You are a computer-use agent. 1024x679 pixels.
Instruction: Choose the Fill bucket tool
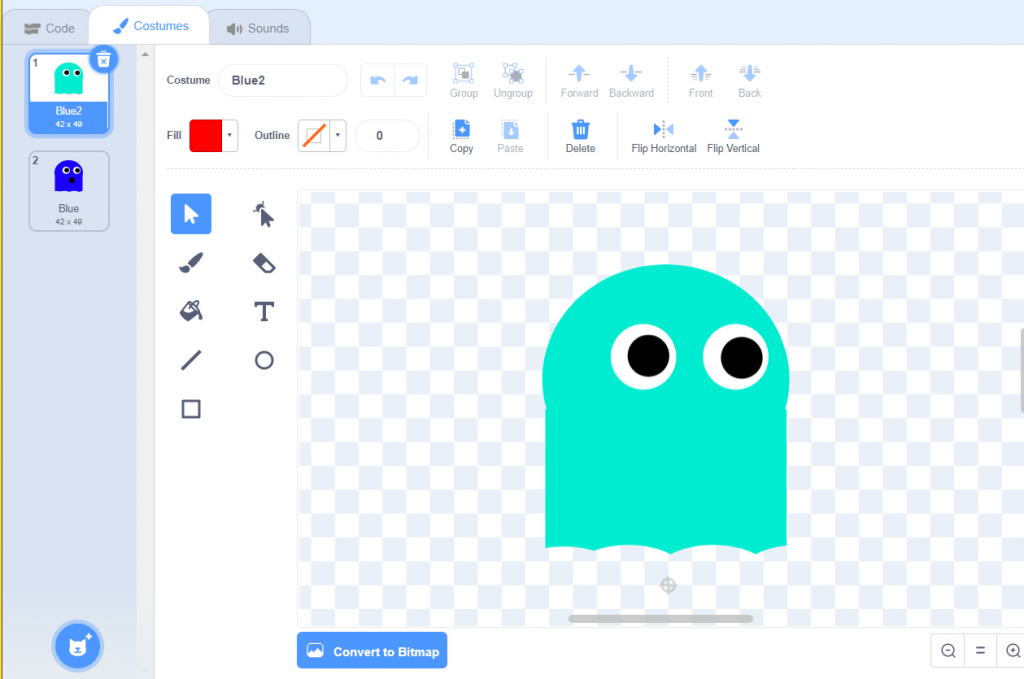190,311
